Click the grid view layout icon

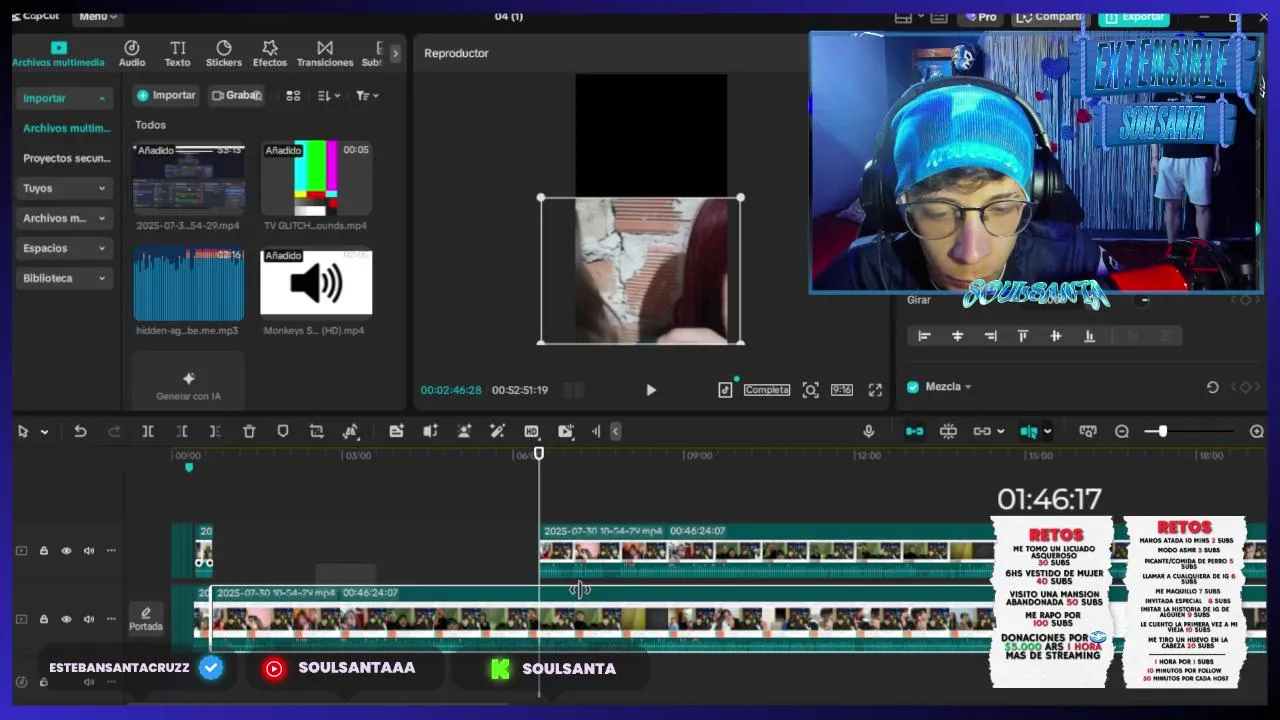coord(293,95)
